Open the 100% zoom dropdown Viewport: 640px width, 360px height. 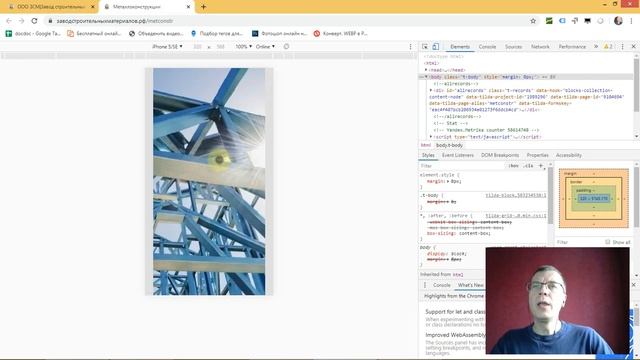point(244,47)
